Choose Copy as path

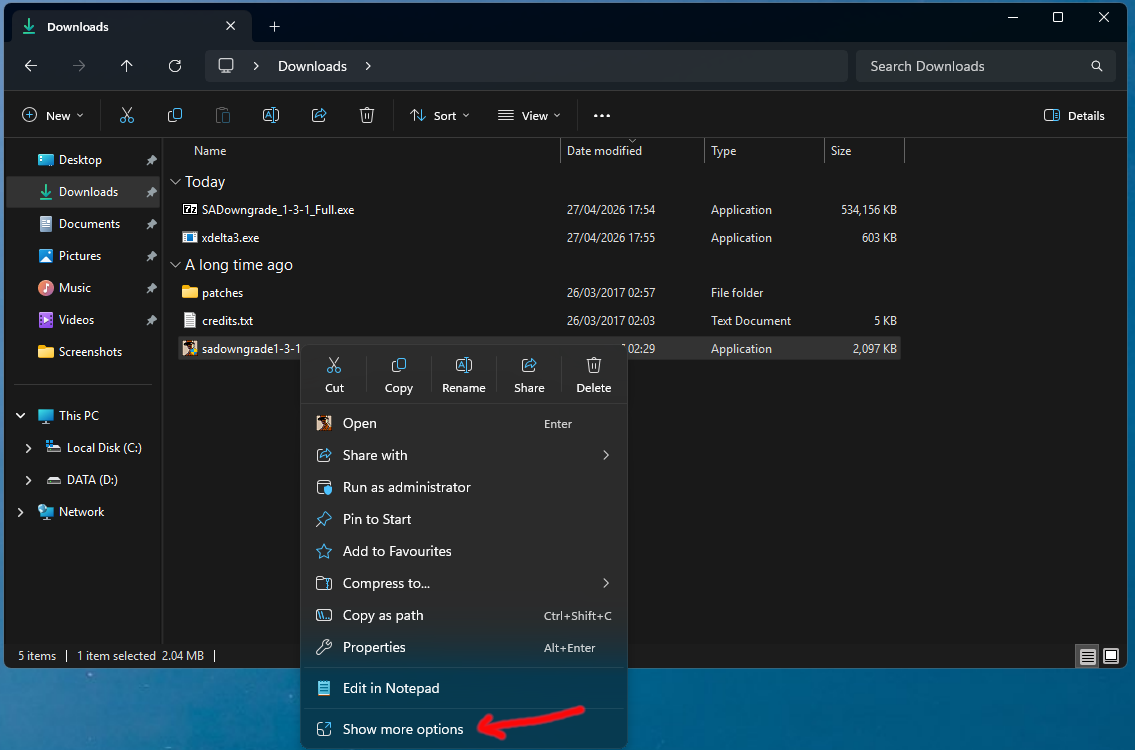pyautogui.click(x=464, y=615)
